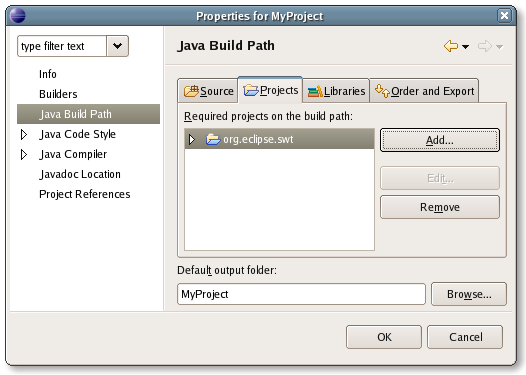This screenshot has width=526, height=375.
Task: Select Java Build Path category
Action: point(89,114)
